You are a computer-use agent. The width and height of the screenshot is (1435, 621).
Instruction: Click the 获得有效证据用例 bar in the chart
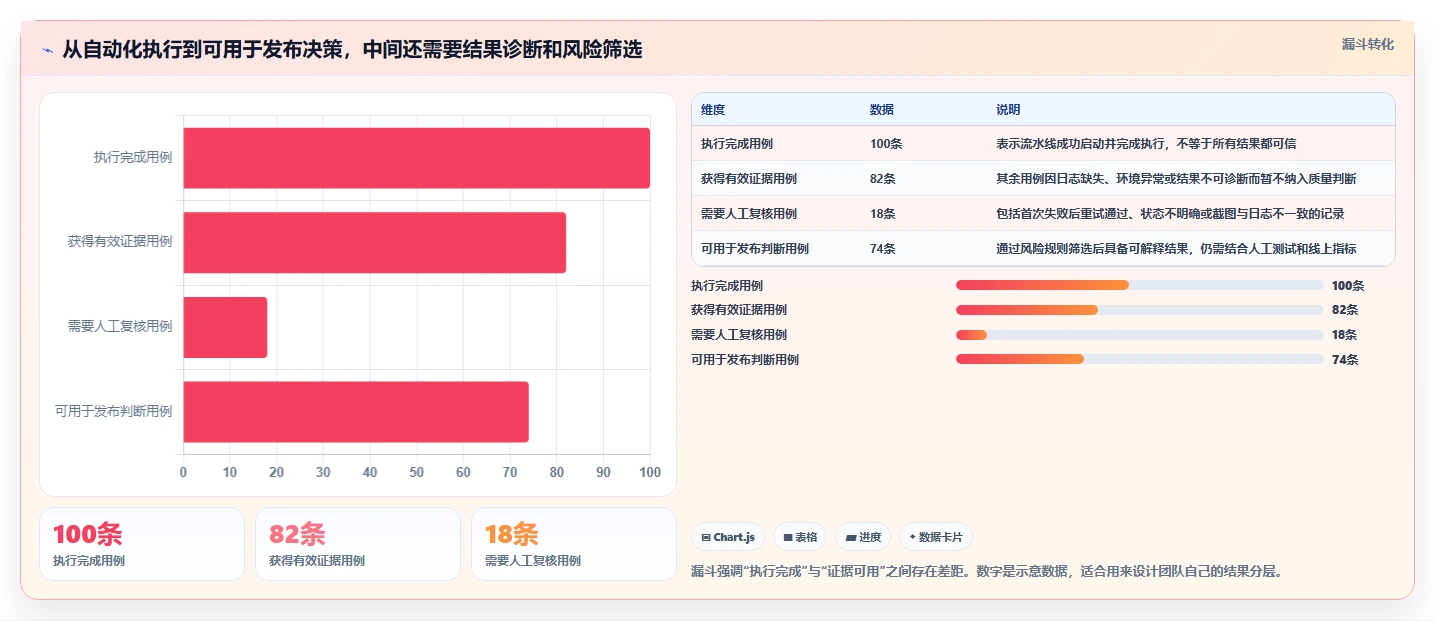coord(374,242)
